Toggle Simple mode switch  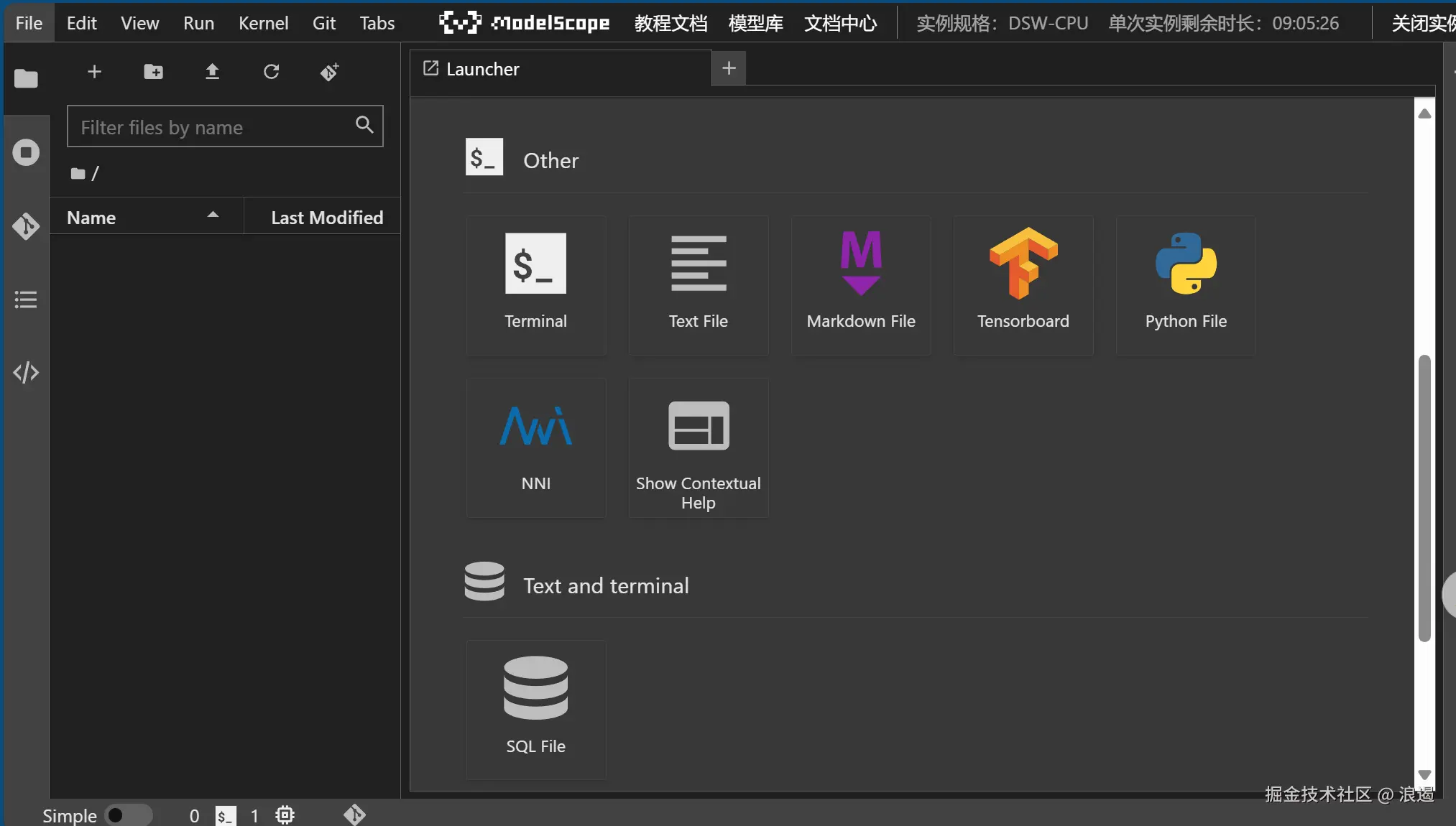tap(128, 815)
